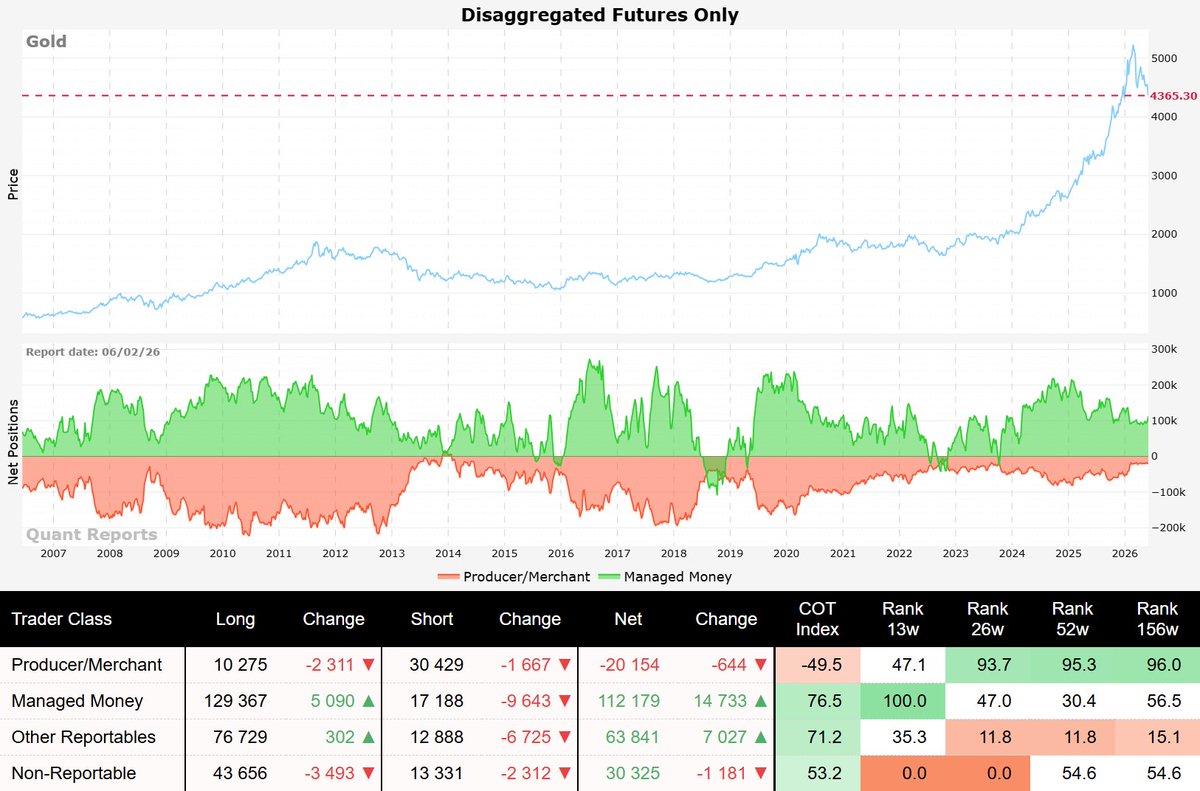Click the 2026 year marker on the axis
Image resolution: width=1200 pixels, height=791 pixels.
click(x=1125, y=553)
